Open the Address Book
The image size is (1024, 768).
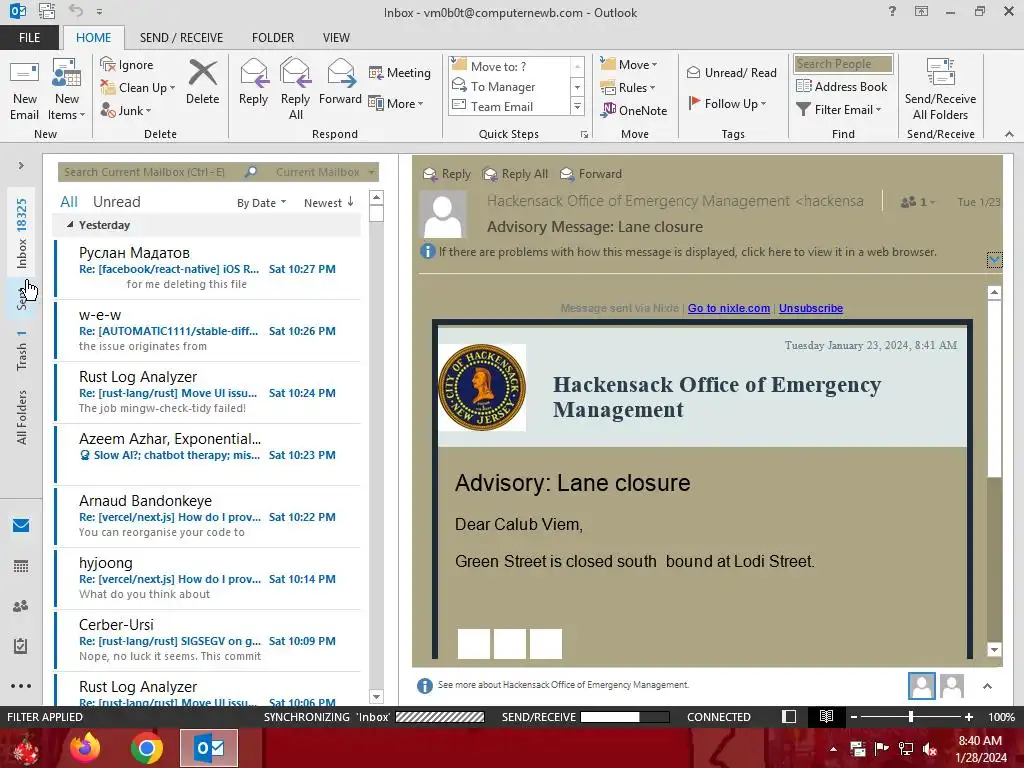coord(841,86)
